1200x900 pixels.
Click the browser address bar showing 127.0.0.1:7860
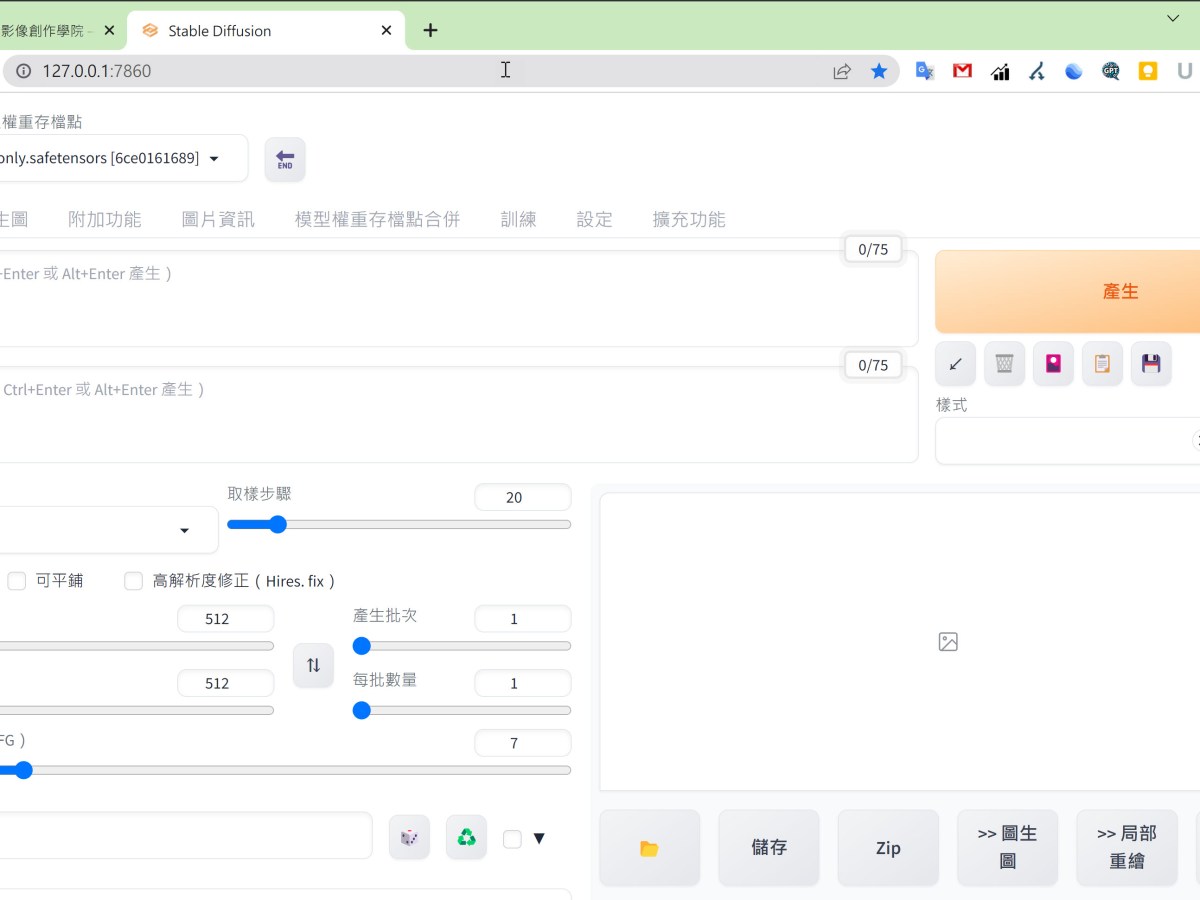[x=400, y=70]
